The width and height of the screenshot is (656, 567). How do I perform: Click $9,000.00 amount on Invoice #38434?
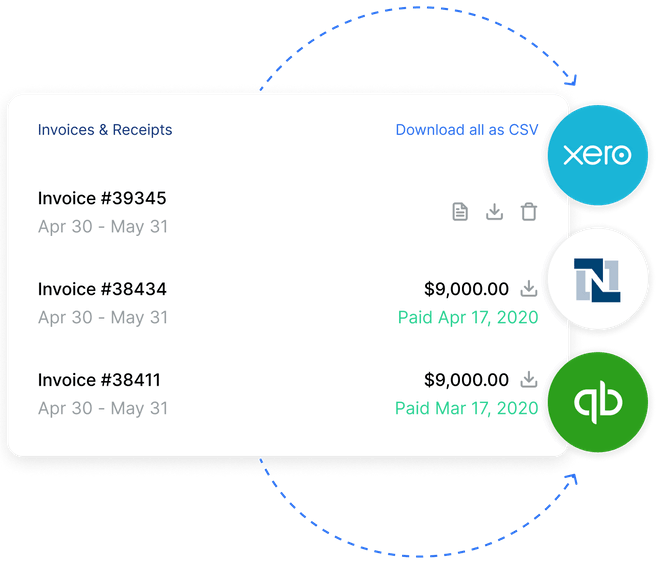466,289
